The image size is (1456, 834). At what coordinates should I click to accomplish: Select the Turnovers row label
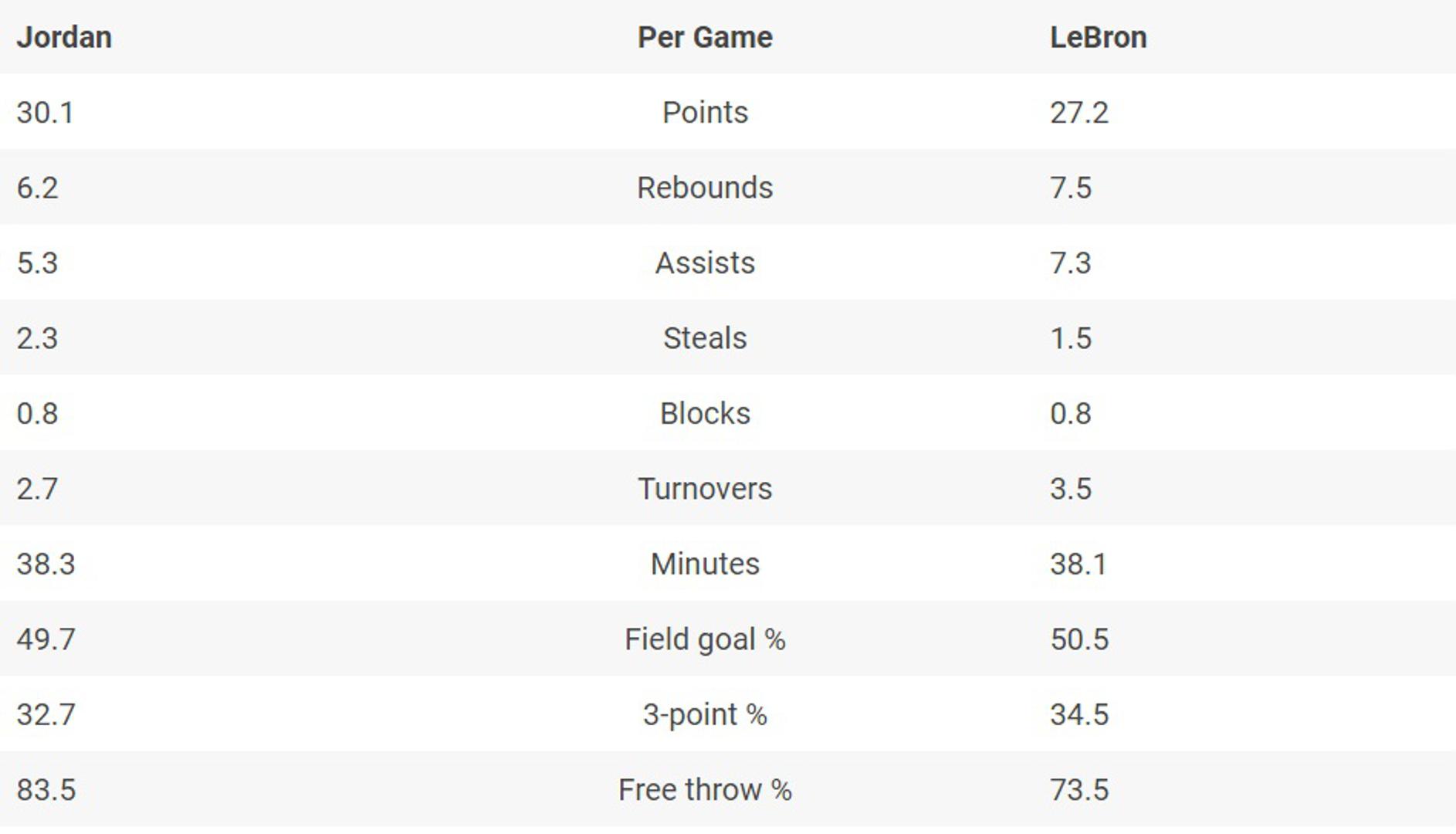point(705,489)
